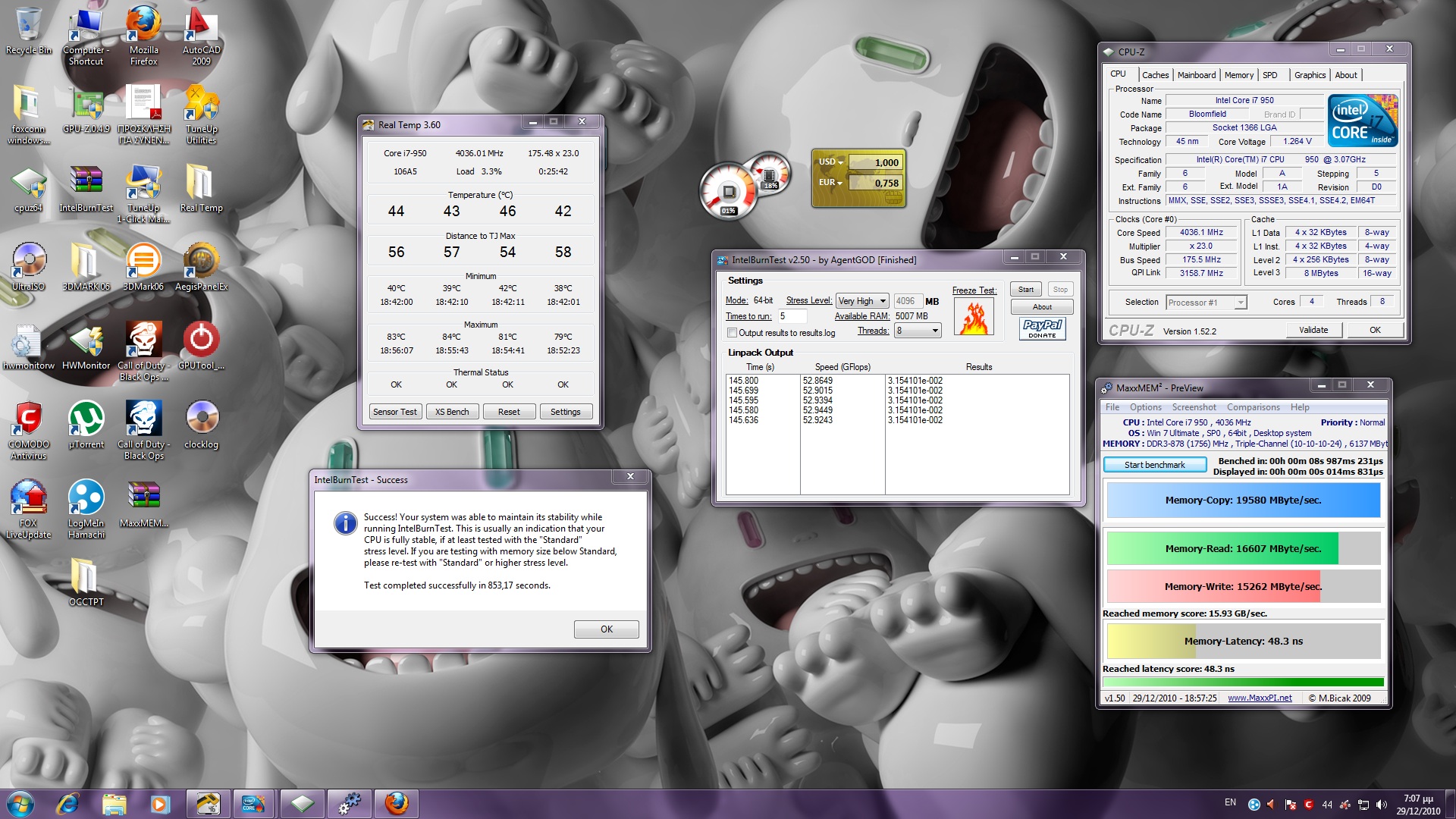Switch to the Memory tab in CPU-Z
This screenshot has height=819, width=1456.
point(1238,75)
